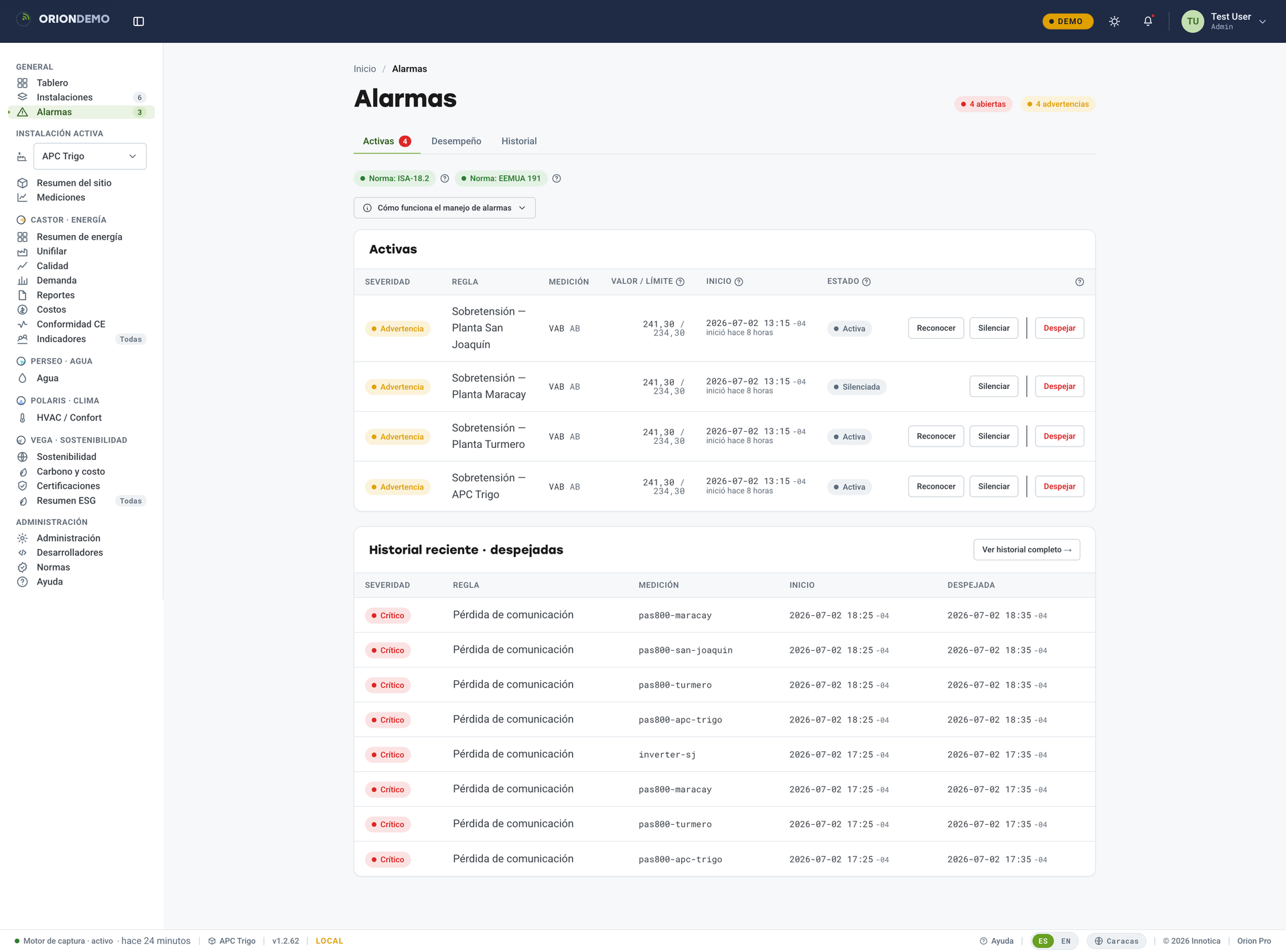
Task: Click the Inicio column help icon
Action: pos(739,282)
